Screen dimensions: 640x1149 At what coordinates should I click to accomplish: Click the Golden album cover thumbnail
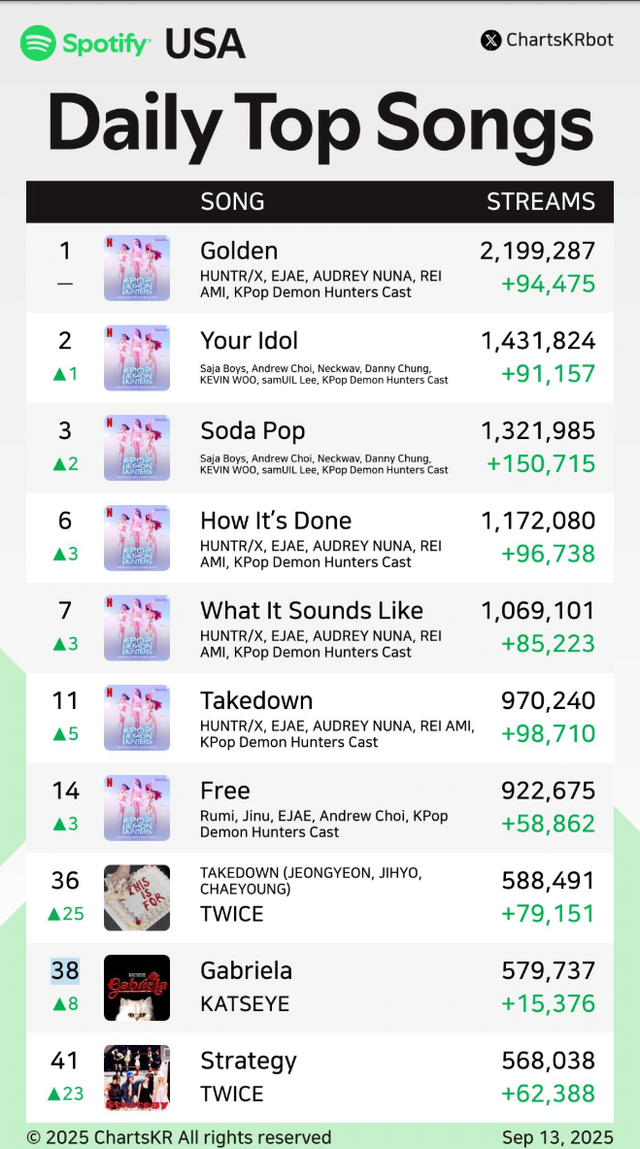pos(137,268)
